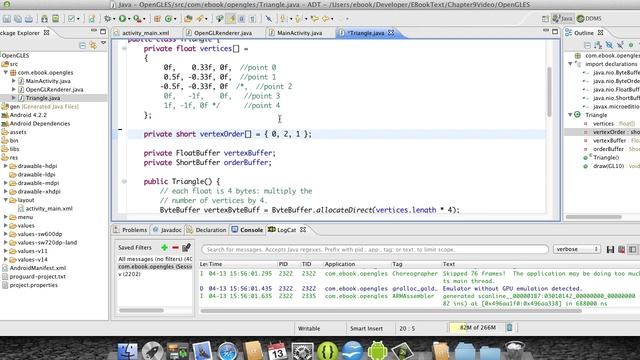Click the New Java Class toolbar icon

tap(169, 19)
